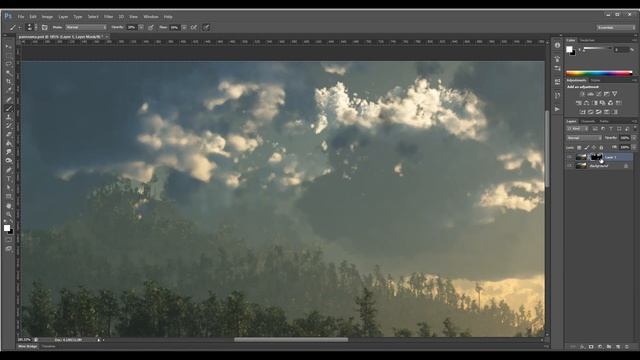
Task: Toggle lock image pixels
Action: pos(587,147)
